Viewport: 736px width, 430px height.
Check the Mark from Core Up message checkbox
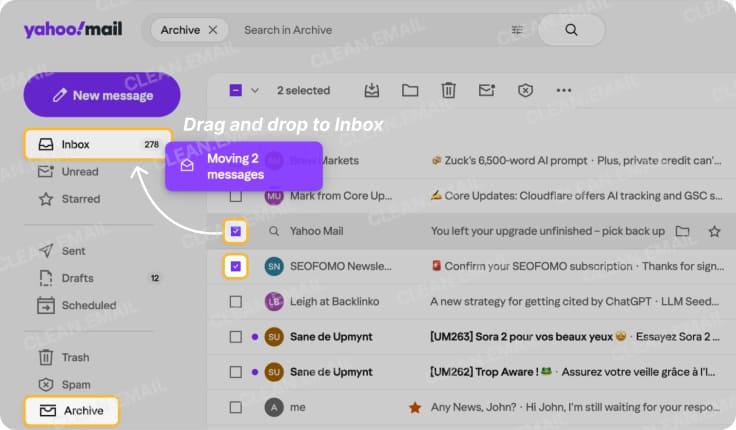pyautogui.click(x=236, y=196)
